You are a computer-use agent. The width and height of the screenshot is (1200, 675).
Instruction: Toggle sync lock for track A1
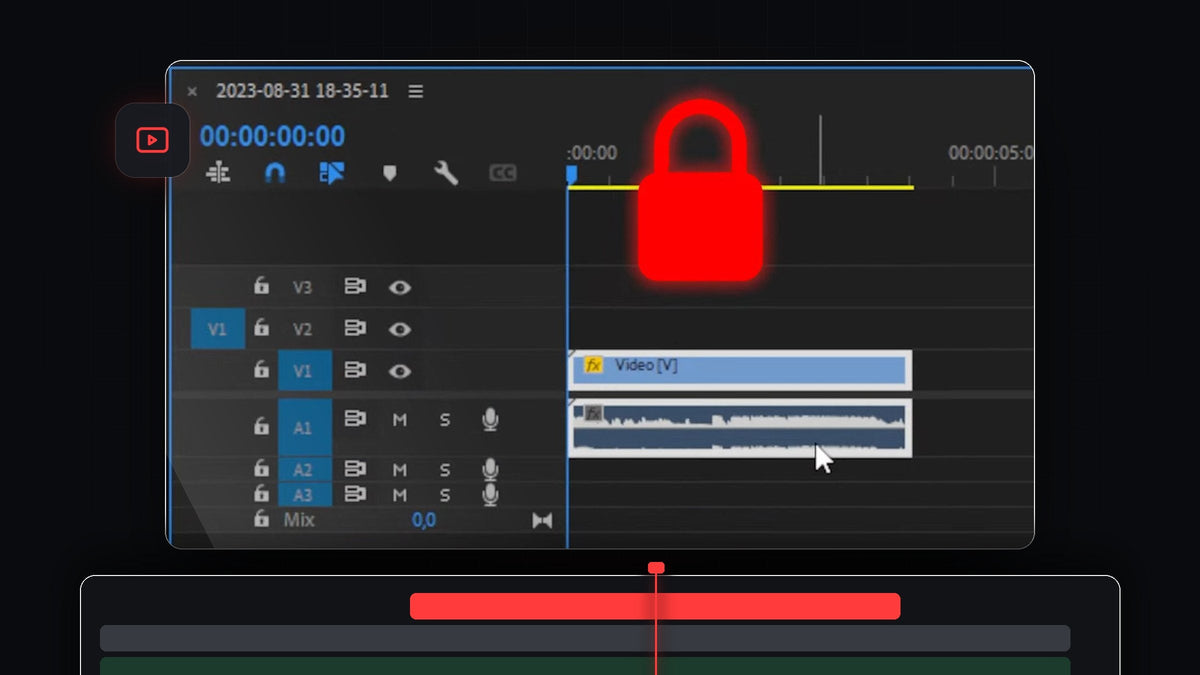[355, 419]
